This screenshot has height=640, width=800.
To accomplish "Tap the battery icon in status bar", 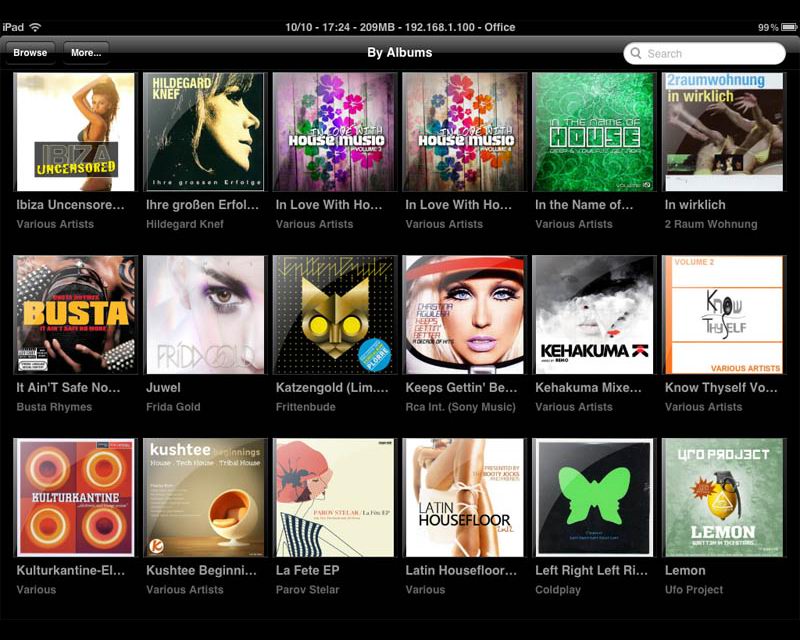I will pos(790,27).
